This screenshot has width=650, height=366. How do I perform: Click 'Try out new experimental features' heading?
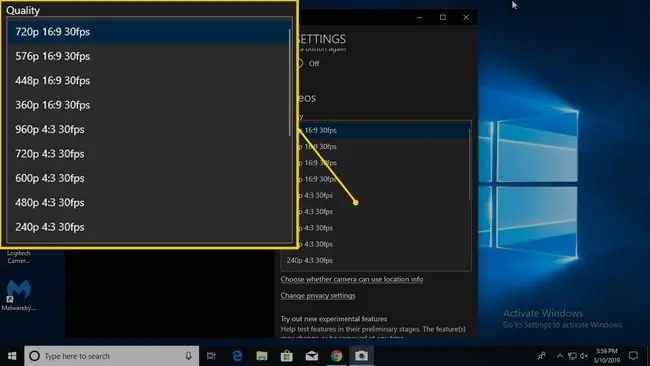click(x=334, y=319)
